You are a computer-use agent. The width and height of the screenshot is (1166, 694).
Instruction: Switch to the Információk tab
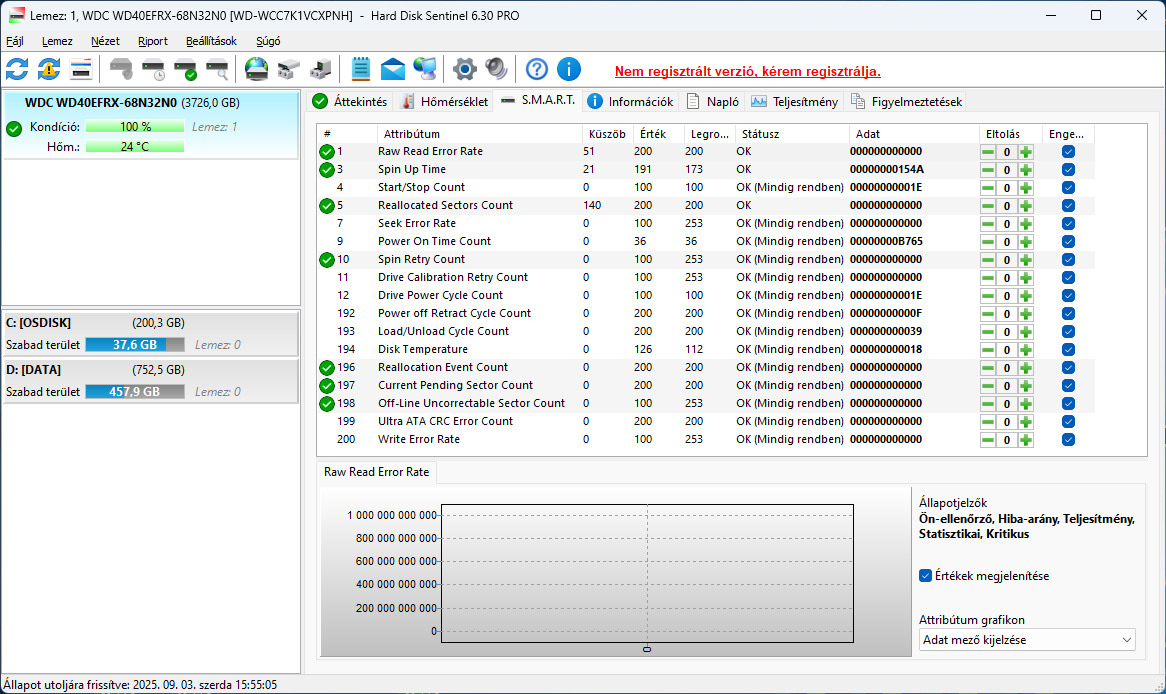[631, 102]
